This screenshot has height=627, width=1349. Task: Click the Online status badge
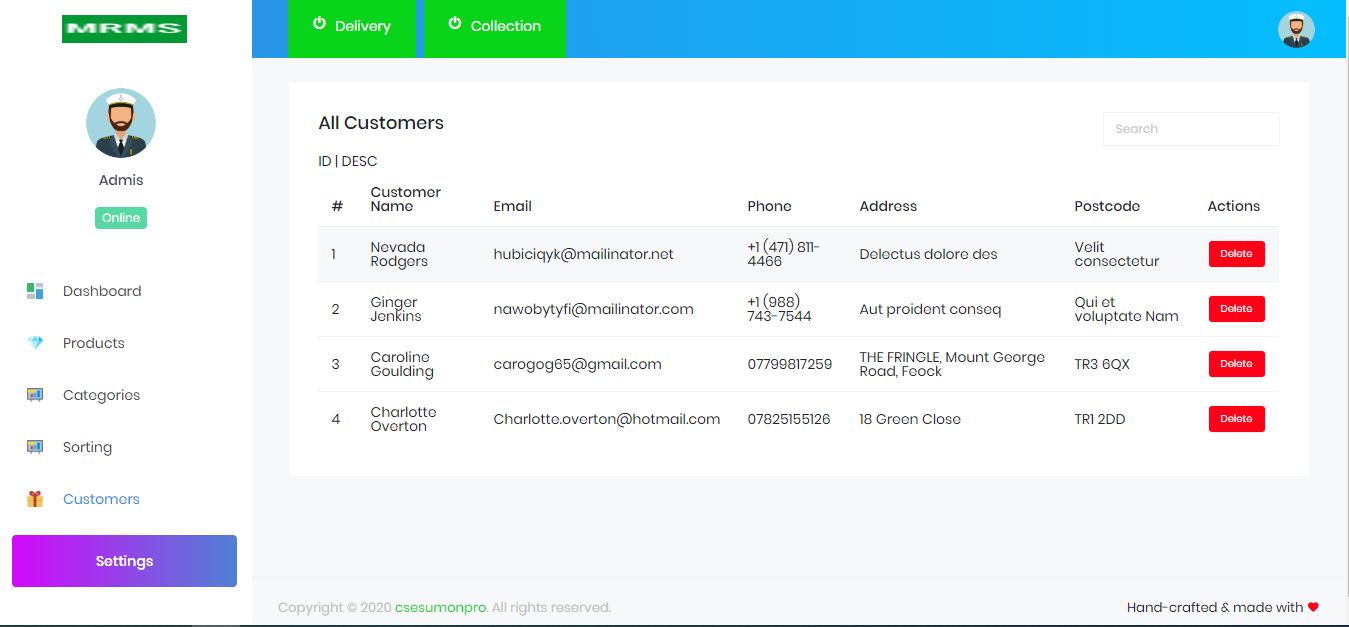[x=121, y=218]
